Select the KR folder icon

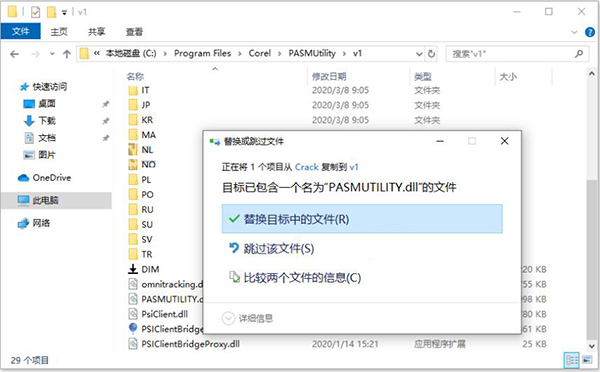pos(133,120)
